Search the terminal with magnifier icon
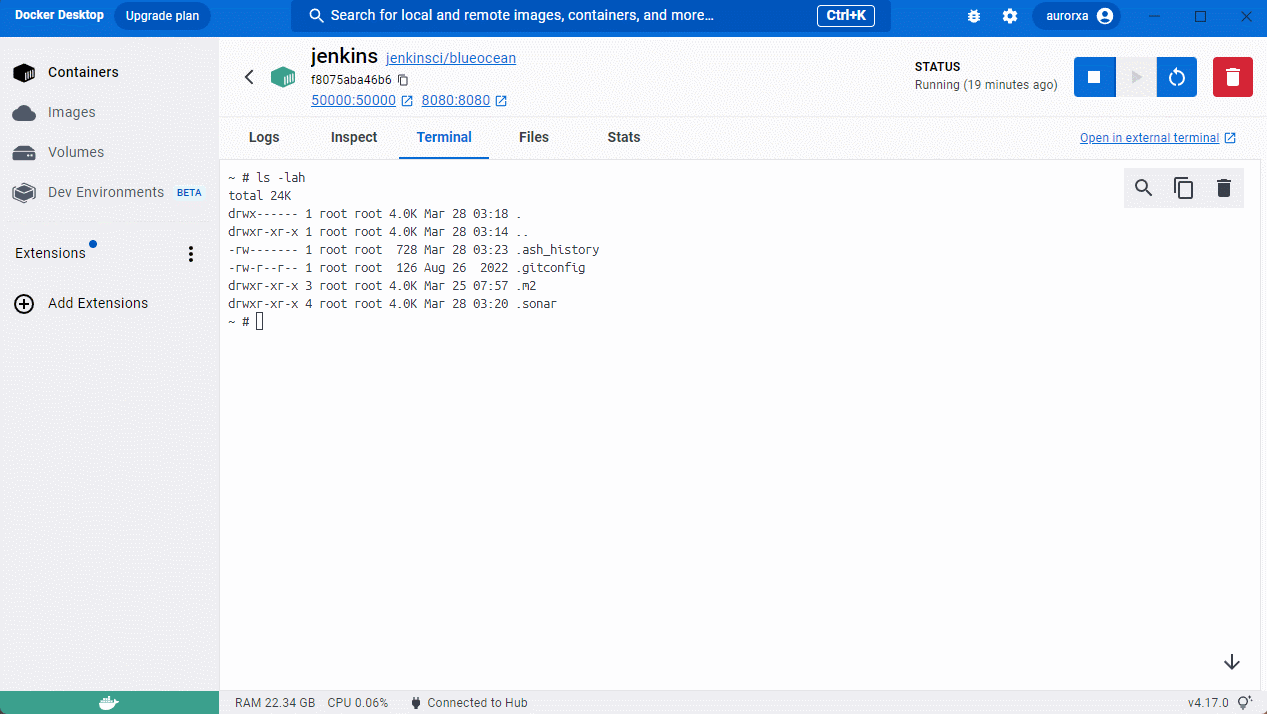 click(1144, 188)
